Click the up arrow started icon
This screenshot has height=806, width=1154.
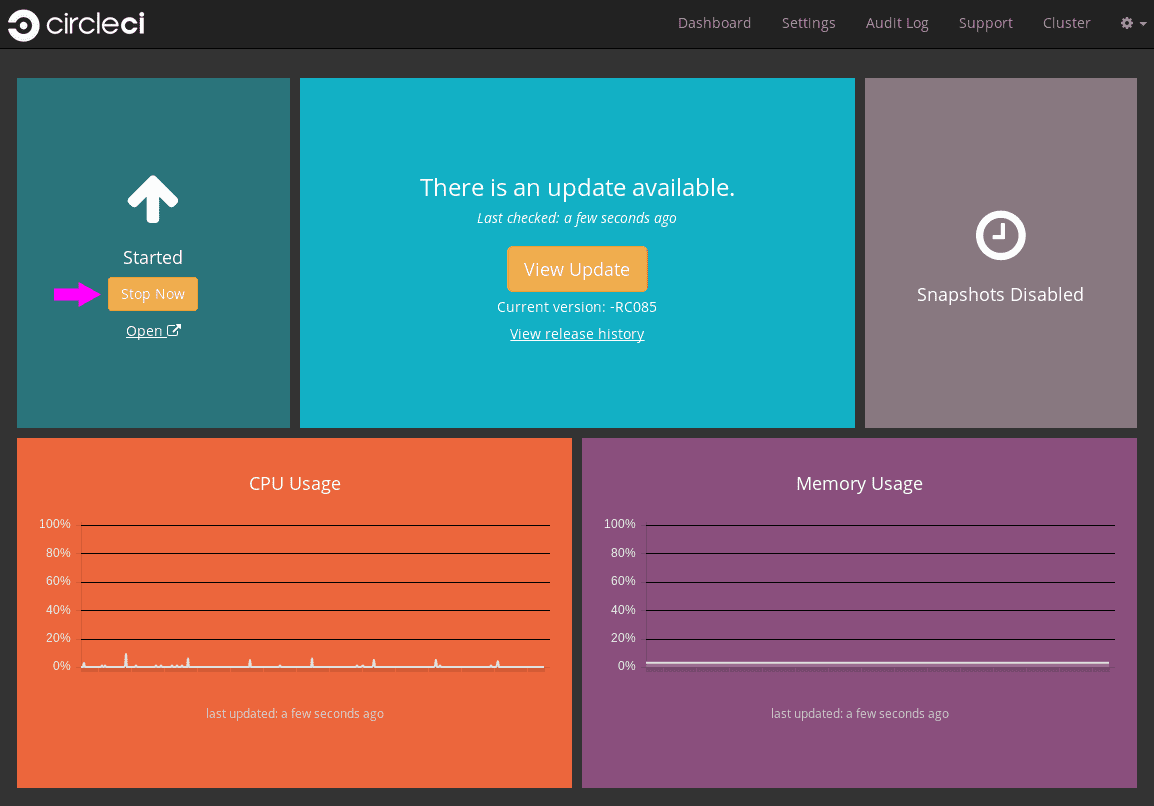point(152,199)
